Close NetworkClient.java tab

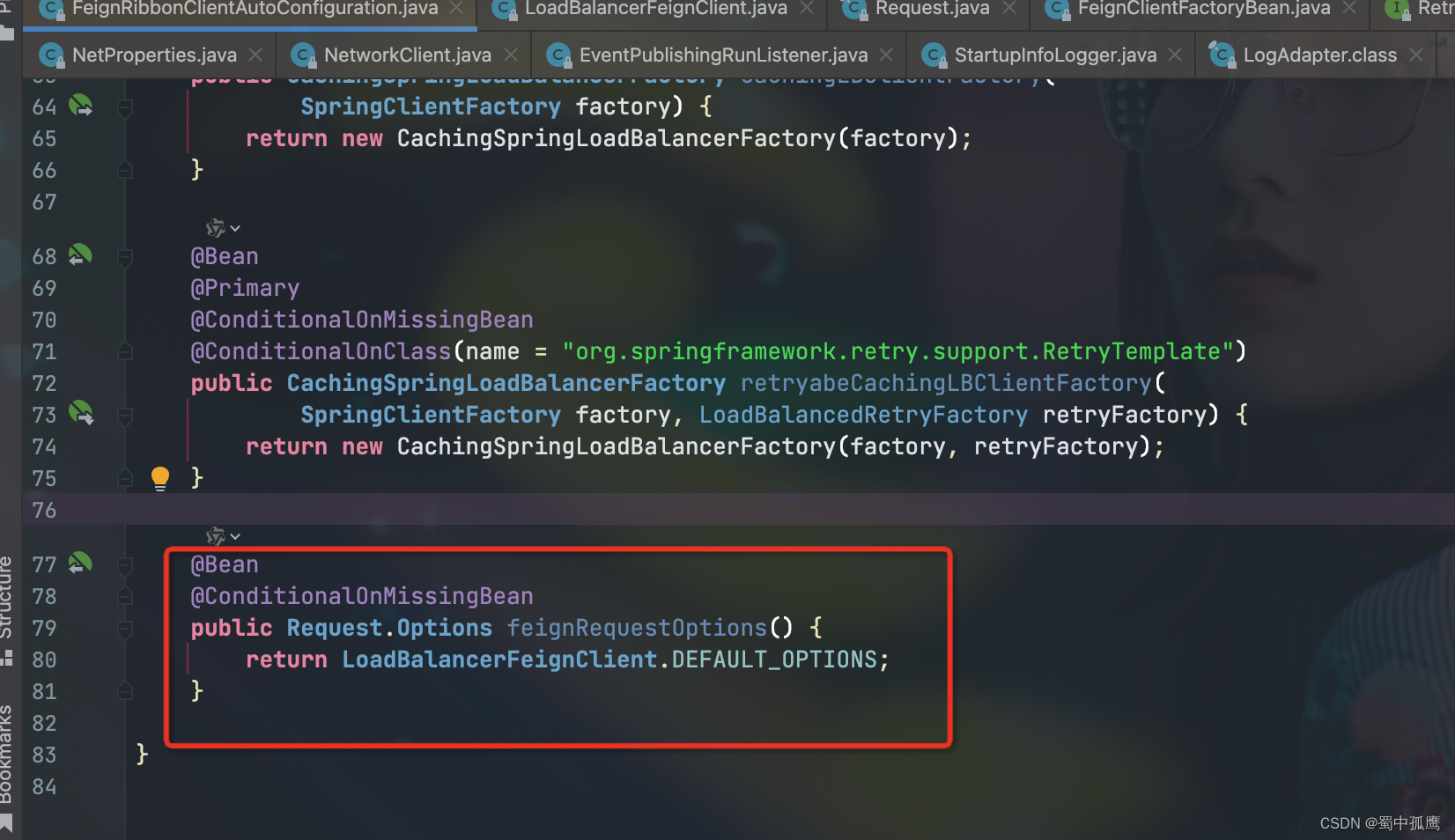[x=511, y=55]
